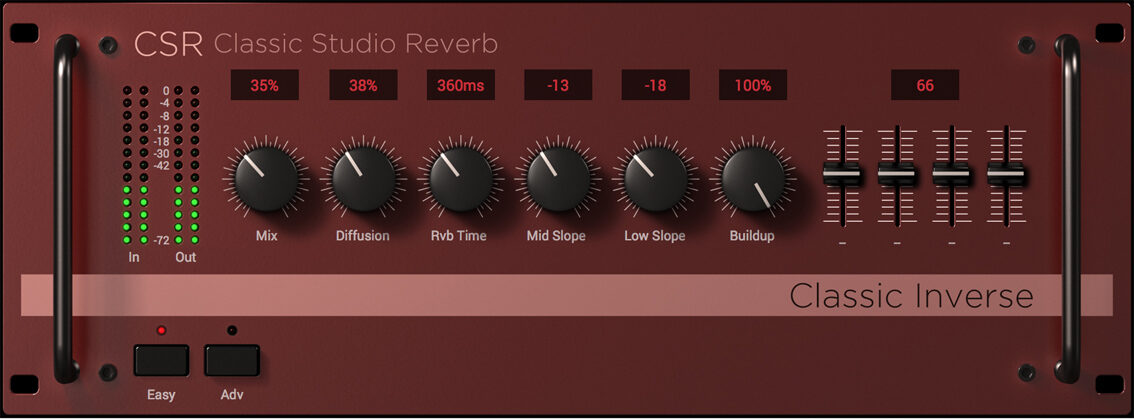Click the fourth fader handle
Screen dimensions: 1134x419
pyautogui.click(x=1006, y=176)
